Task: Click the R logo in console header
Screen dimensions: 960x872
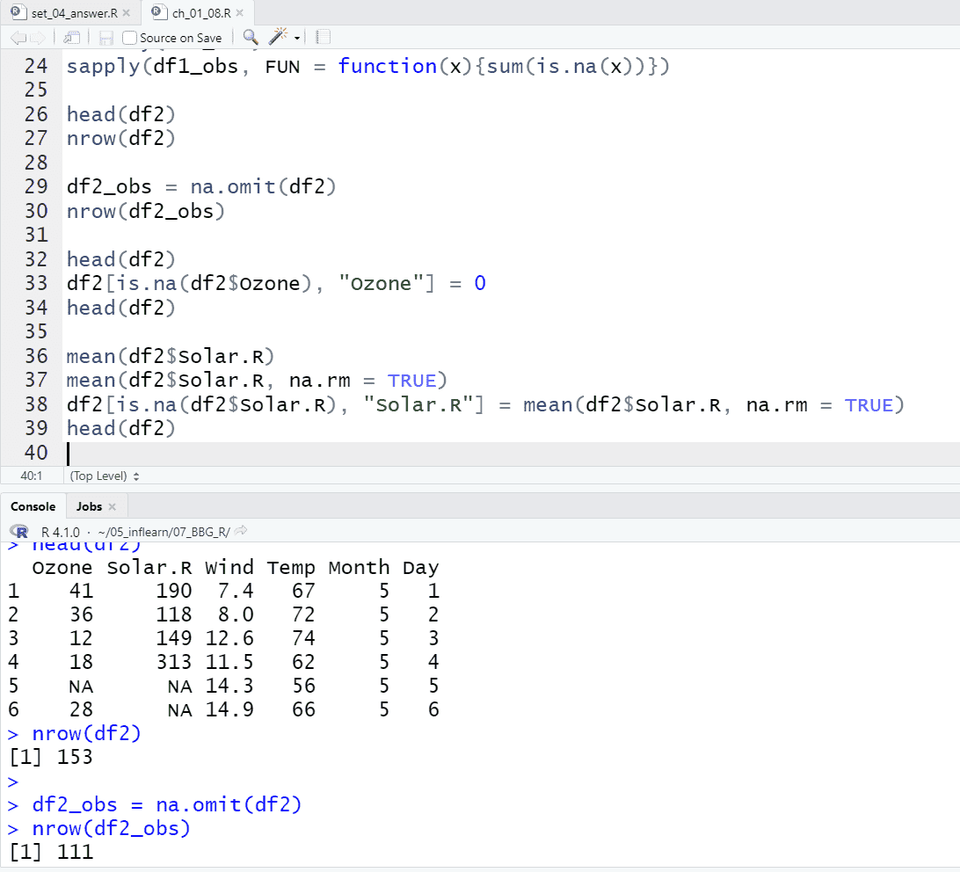Action: [20, 532]
